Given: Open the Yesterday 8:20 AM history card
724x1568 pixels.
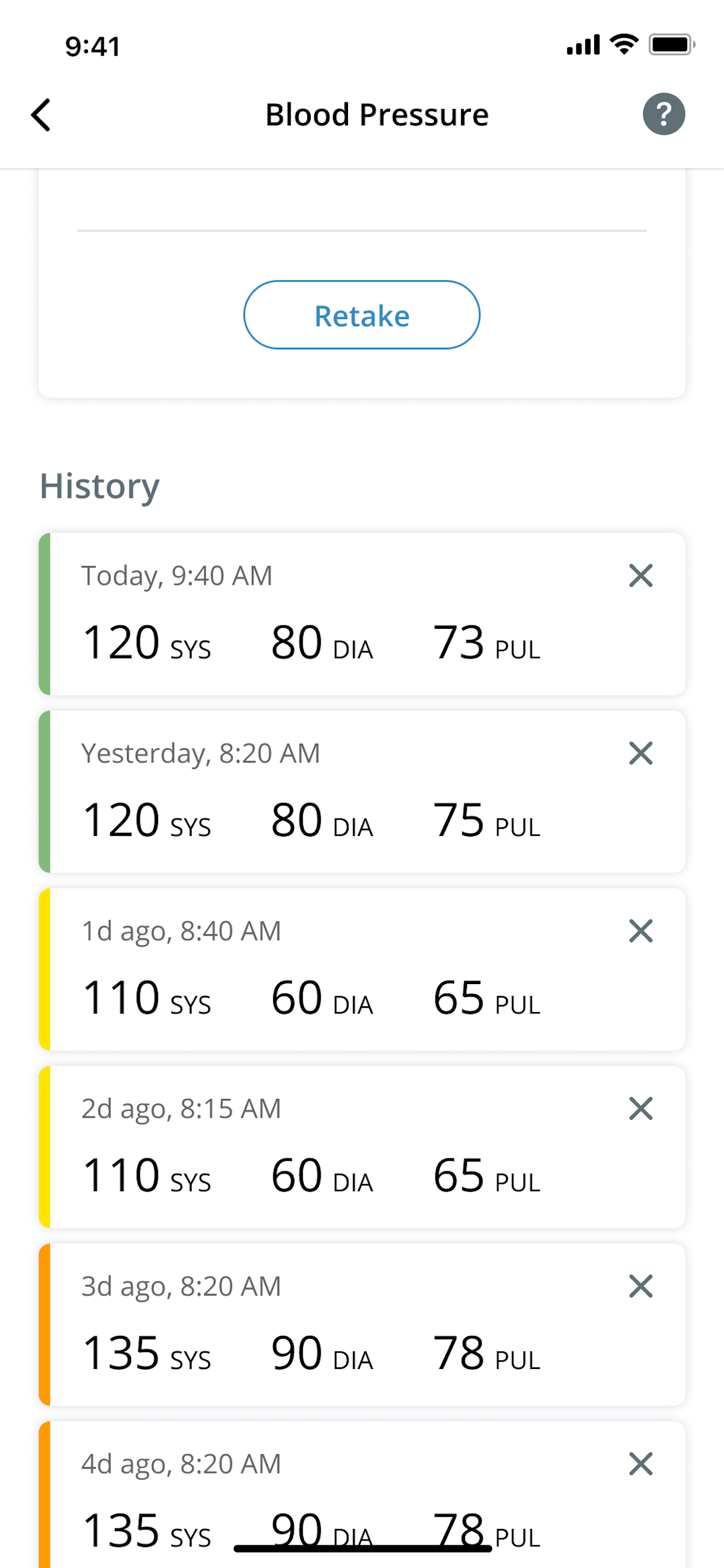Looking at the screenshot, I should click(x=362, y=792).
